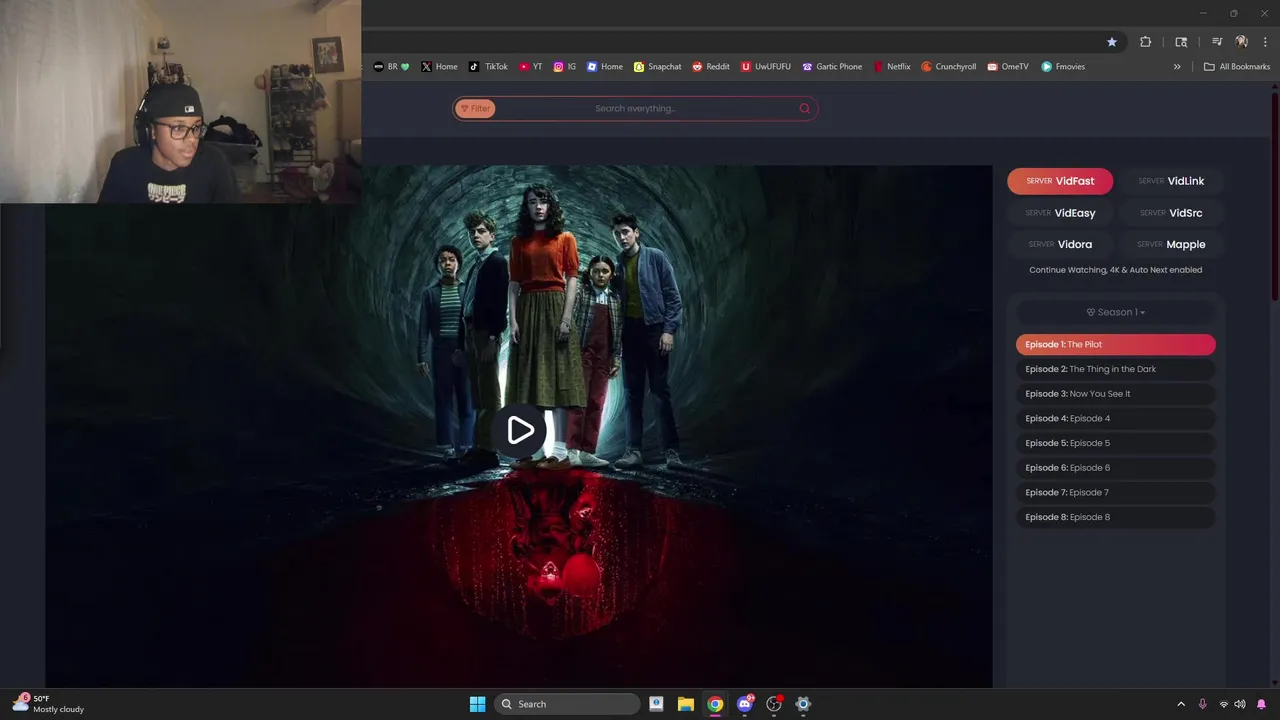
Task: Click the page vertical scrollbar
Action: point(1275,195)
